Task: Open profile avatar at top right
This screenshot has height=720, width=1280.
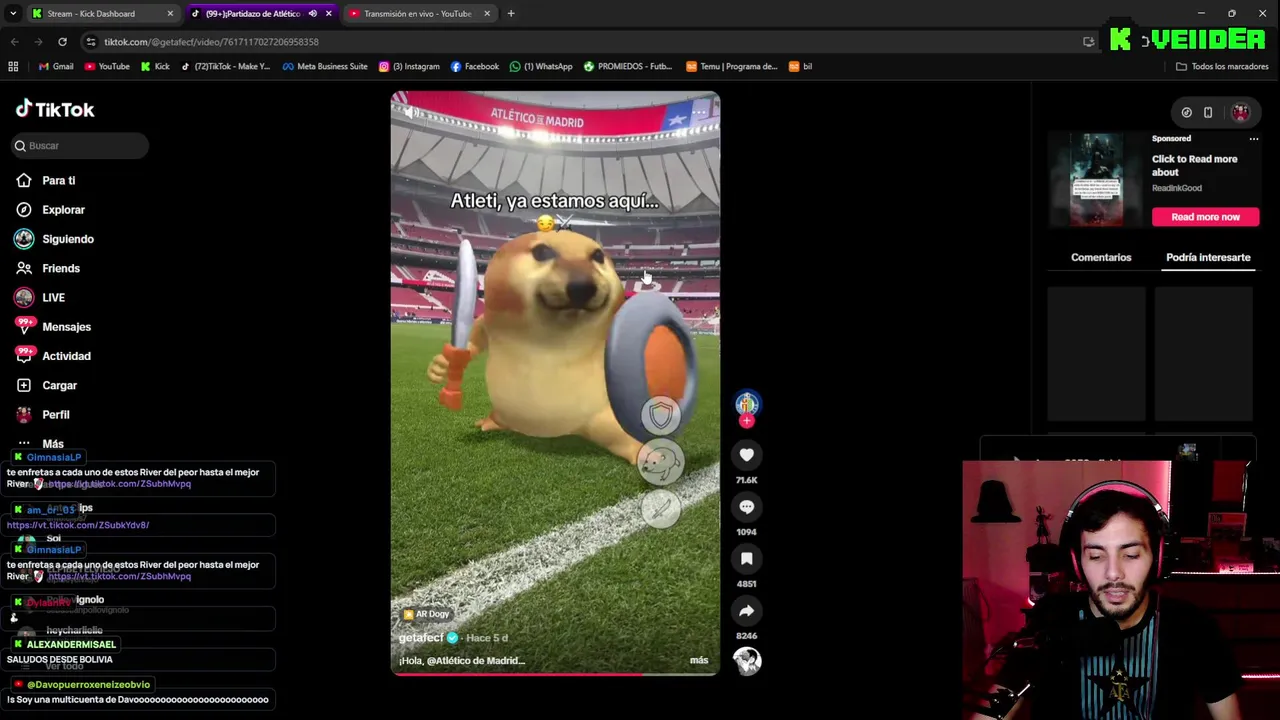Action: coord(1240,112)
